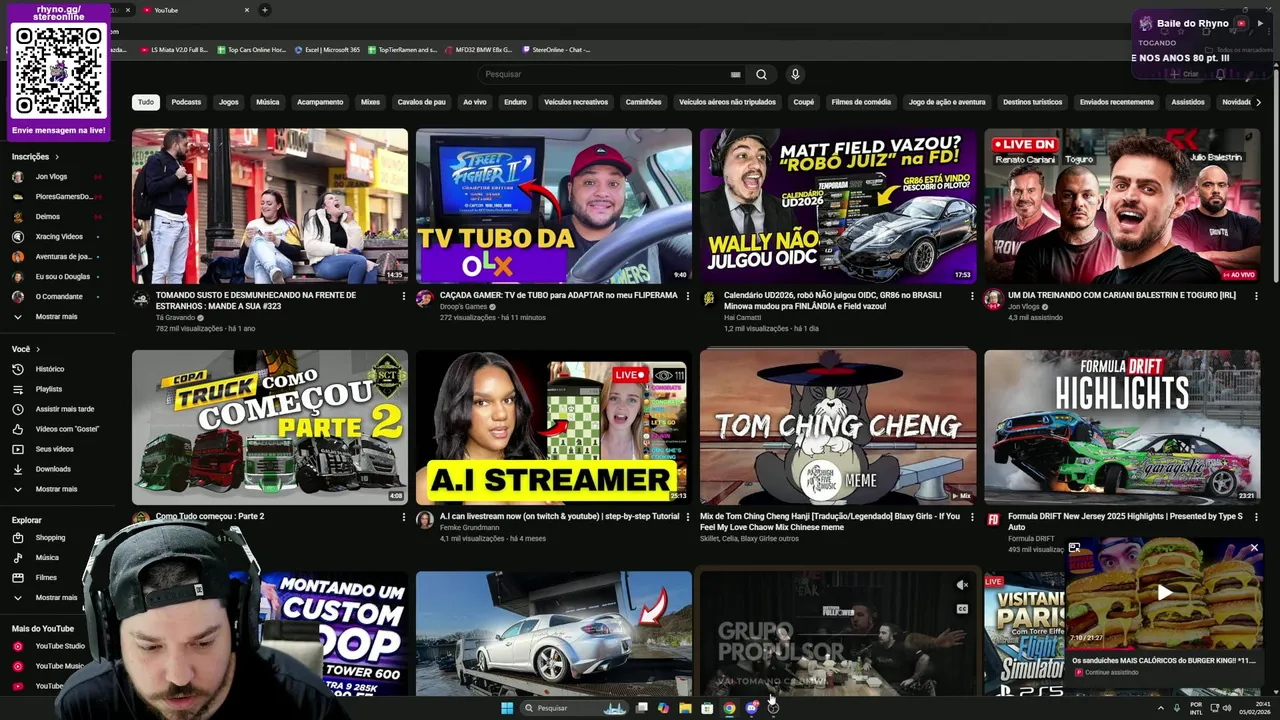Select the Jogos filter chip
Image resolution: width=1280 pixels, height=720 pixels.
tap(229, 102)
